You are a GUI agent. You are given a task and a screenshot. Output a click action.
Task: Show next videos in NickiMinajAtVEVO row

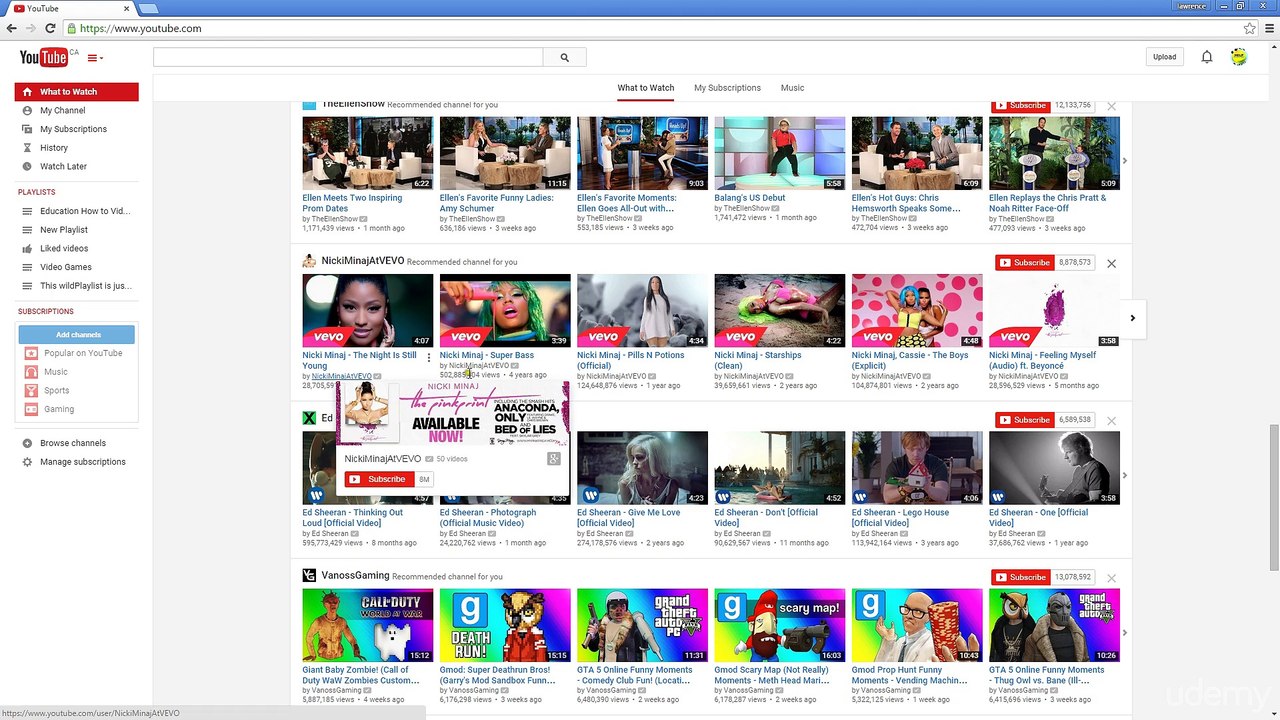(1132, 318)
